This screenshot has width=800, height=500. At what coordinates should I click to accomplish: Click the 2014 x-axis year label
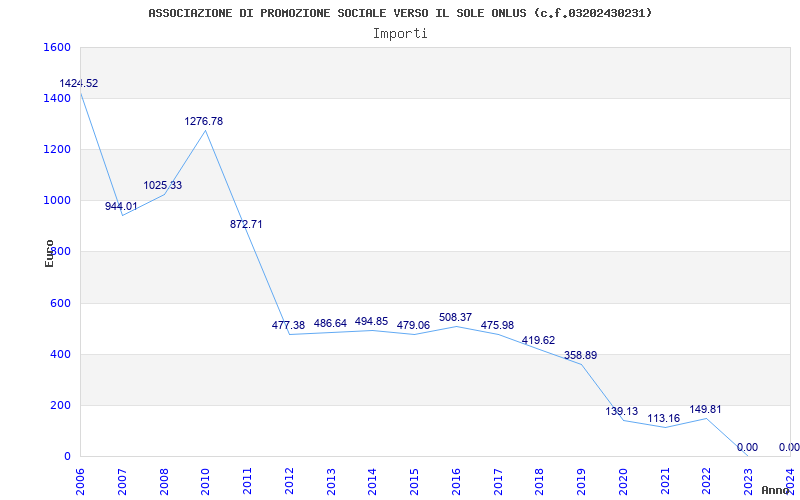tap(373, 481)
